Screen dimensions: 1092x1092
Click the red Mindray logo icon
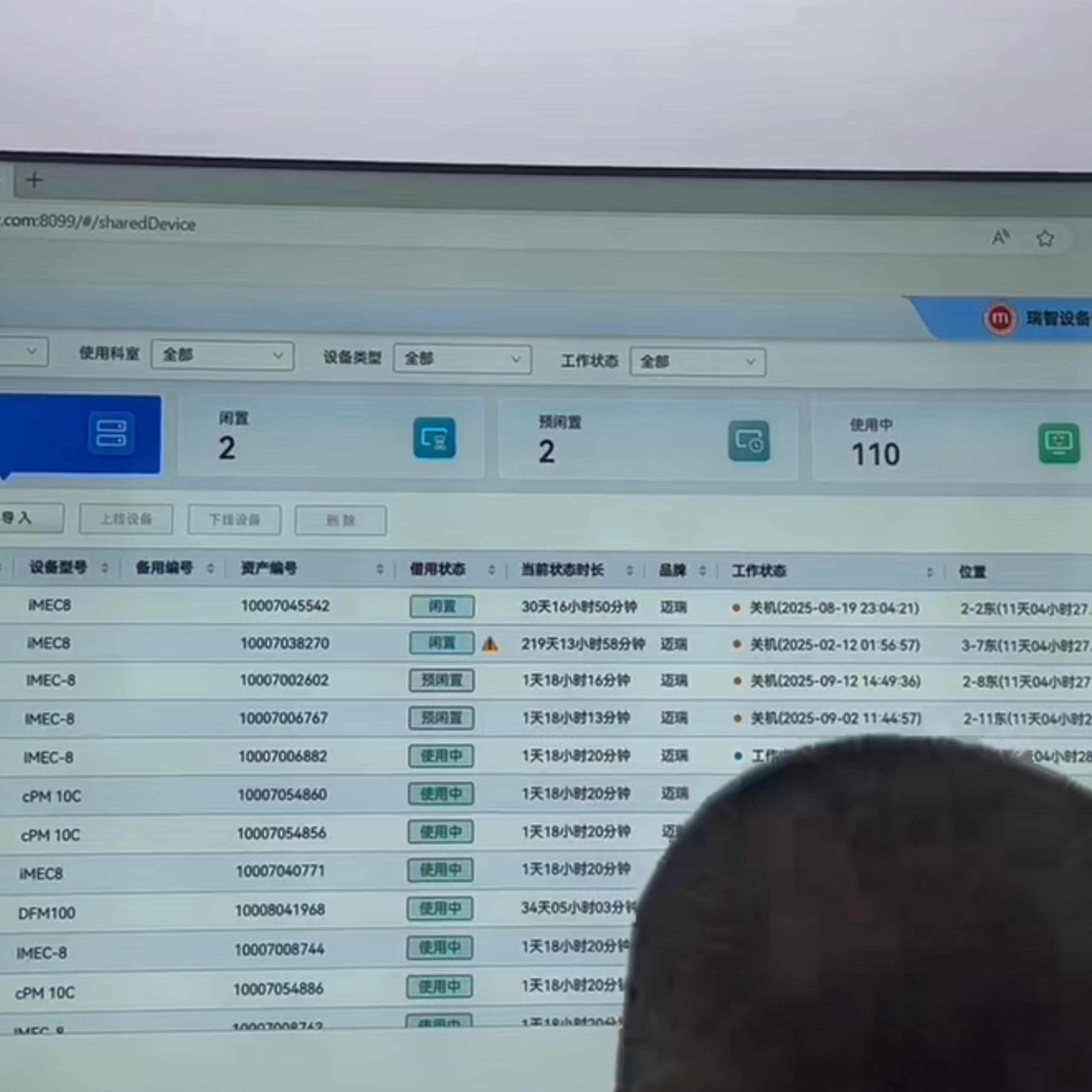pos(1000,318)
